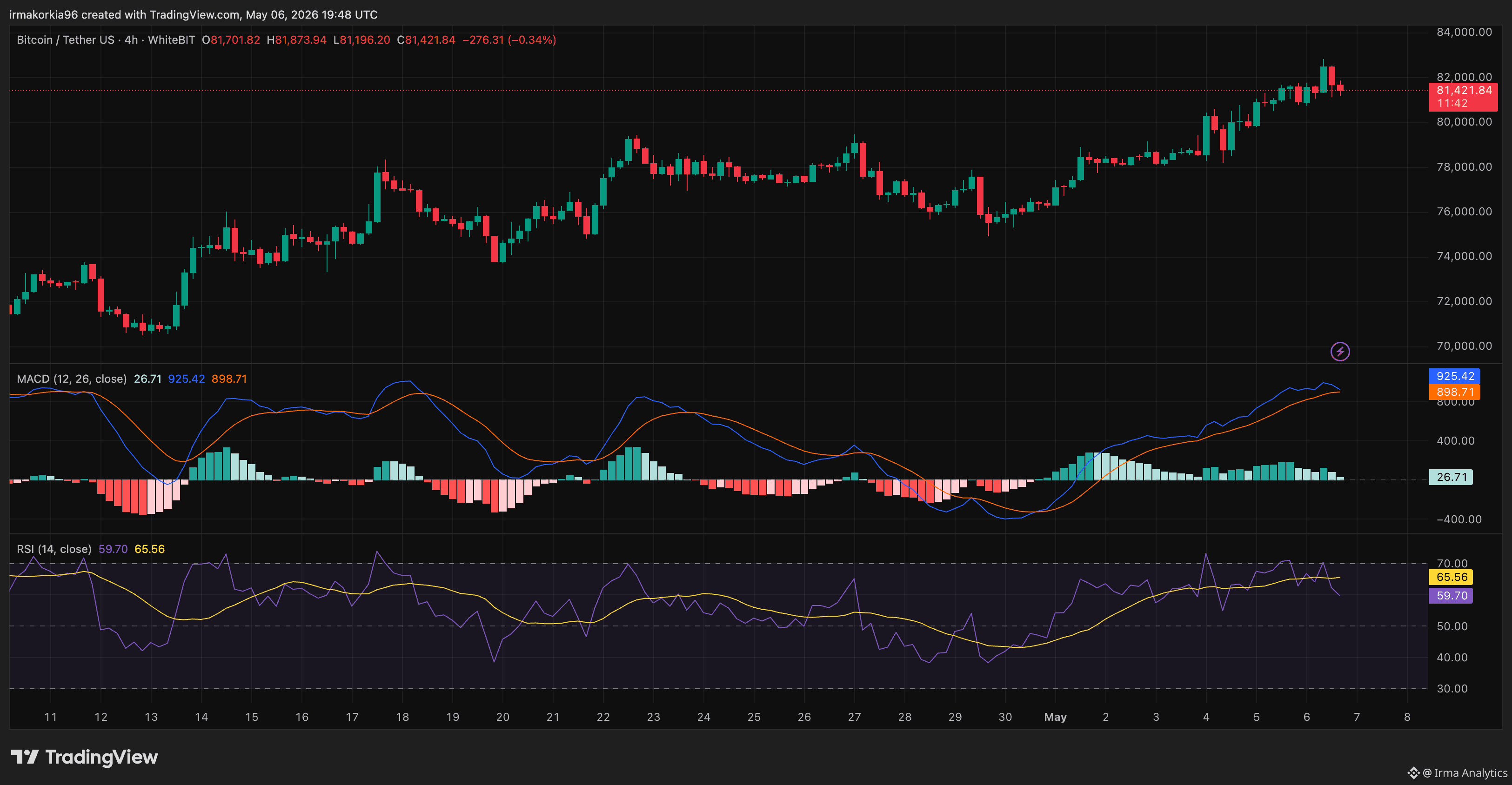1512x785 pixels.
Task: Click histogram value '26.71' in MACD legend
Action: pyautogui.click(x=147, y=379)
